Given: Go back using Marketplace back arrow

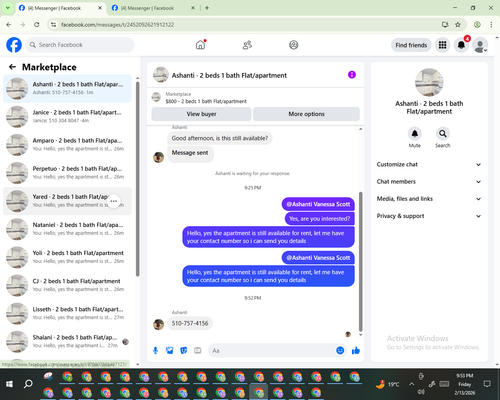Looking at the screenshot, I should click(x=12, y=67).
